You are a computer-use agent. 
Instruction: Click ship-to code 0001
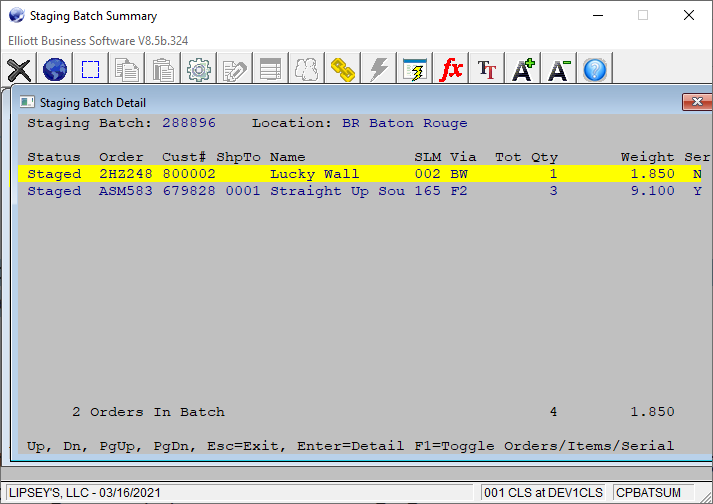[243, 191]
